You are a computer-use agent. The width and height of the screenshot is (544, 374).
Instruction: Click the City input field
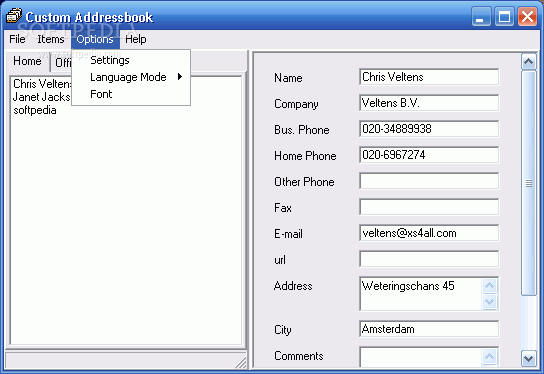click(x=429, y=329)
